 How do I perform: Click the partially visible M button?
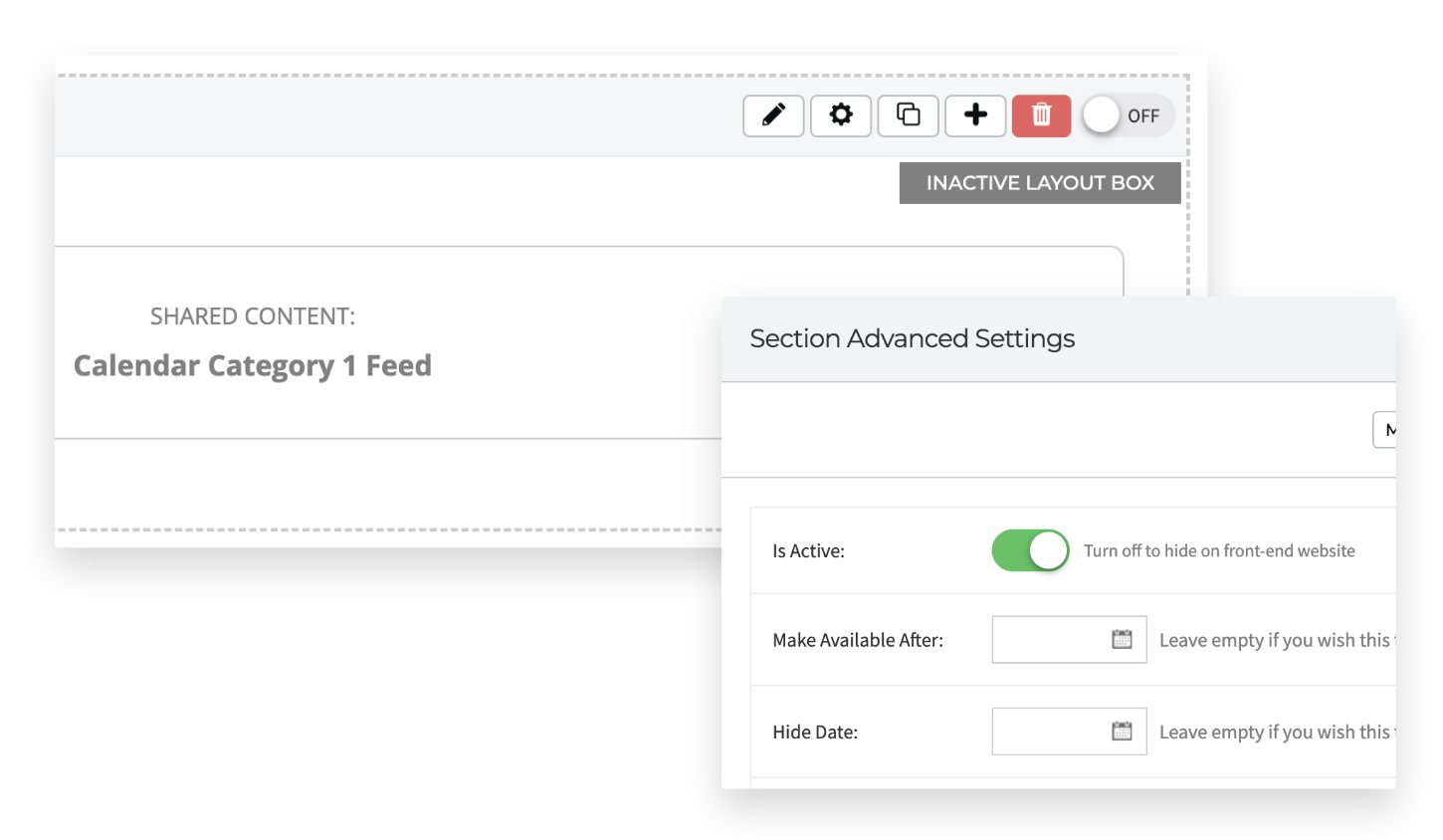coord(1391,429)
